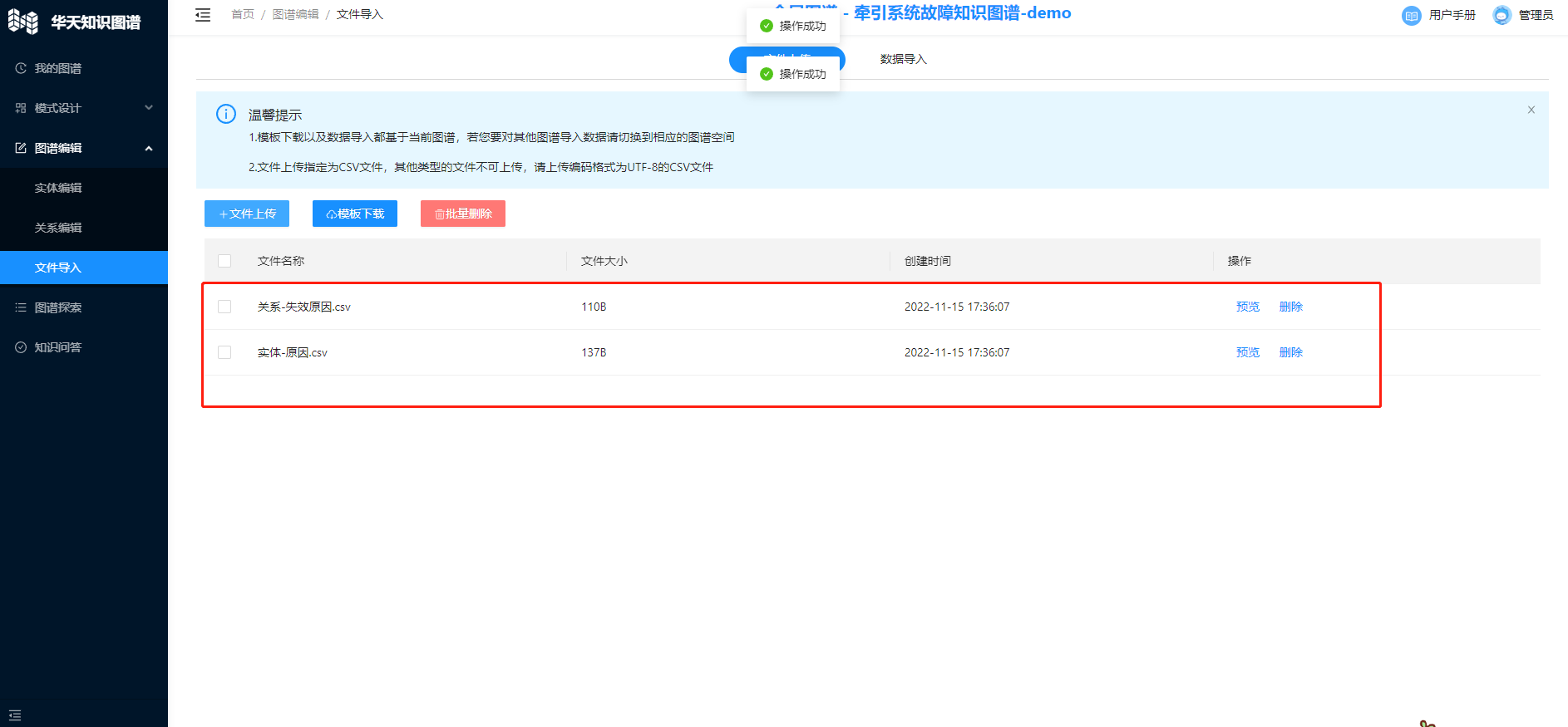Check the box for 关系-失效原因.csv

[x=224, y=307]
